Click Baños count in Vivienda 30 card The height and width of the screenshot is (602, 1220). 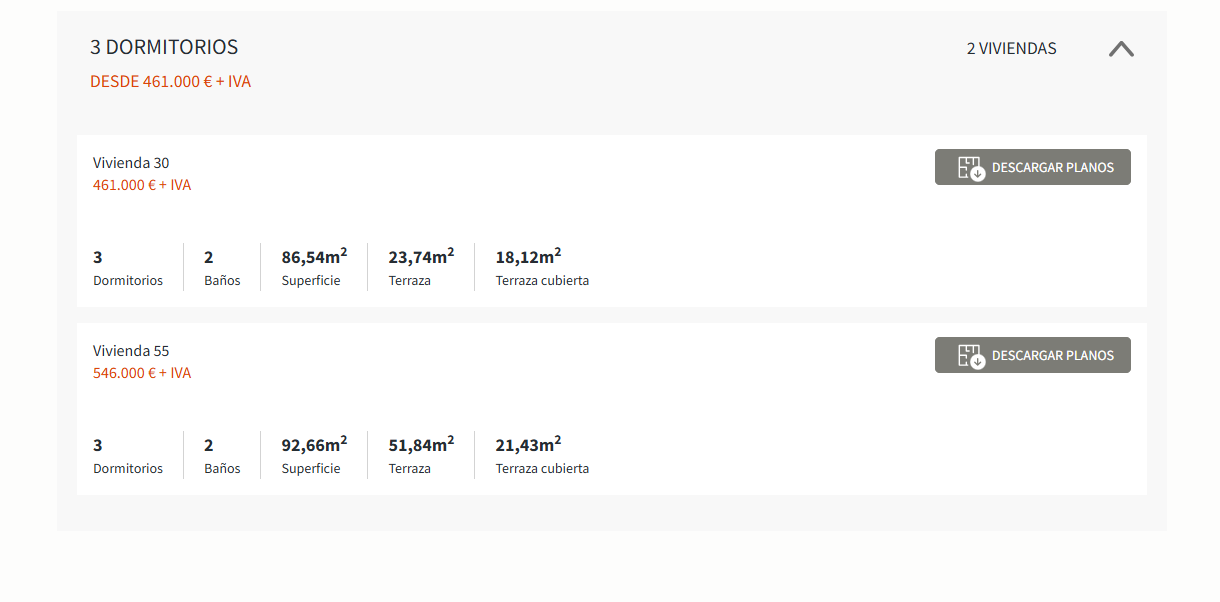(209, 257)
